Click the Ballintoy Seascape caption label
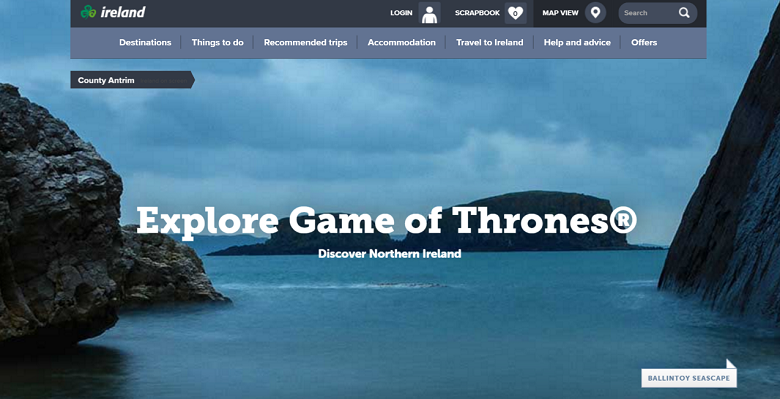 tap(689, 378)
